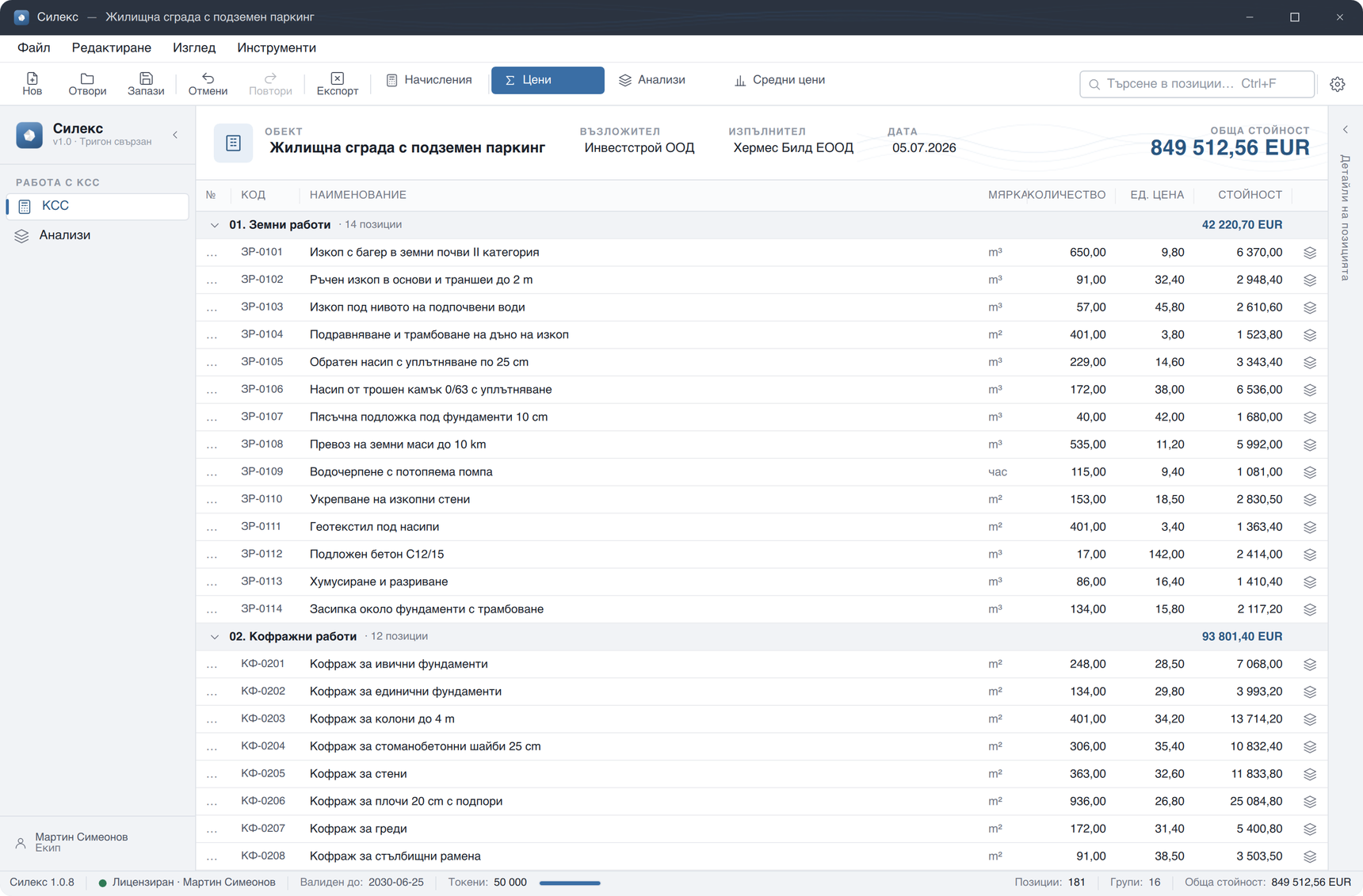The height and width of the screenshot is (896, 1363).
Task: Click the object document icon beside project title
Action: tap(233, 143)
